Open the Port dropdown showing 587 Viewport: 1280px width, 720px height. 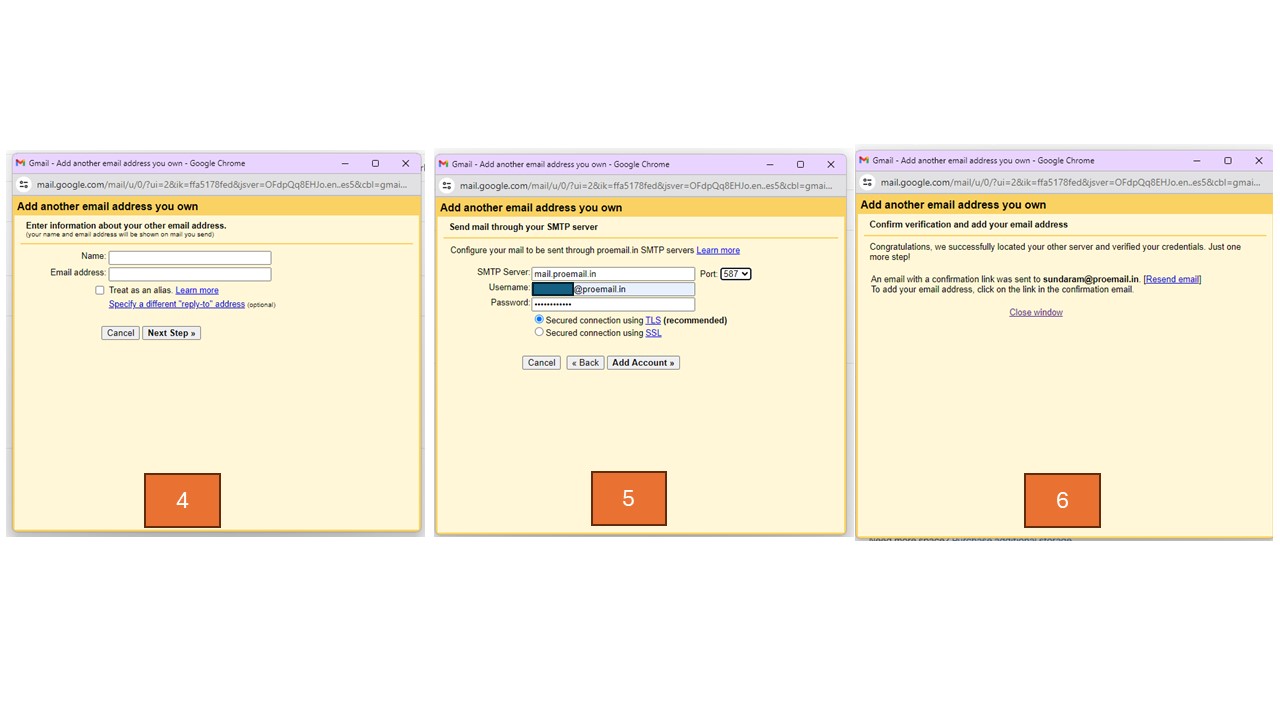736,274
